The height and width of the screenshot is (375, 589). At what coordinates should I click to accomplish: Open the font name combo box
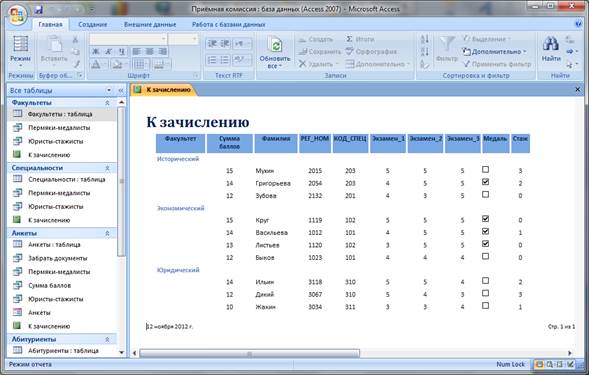click(128, 39)
